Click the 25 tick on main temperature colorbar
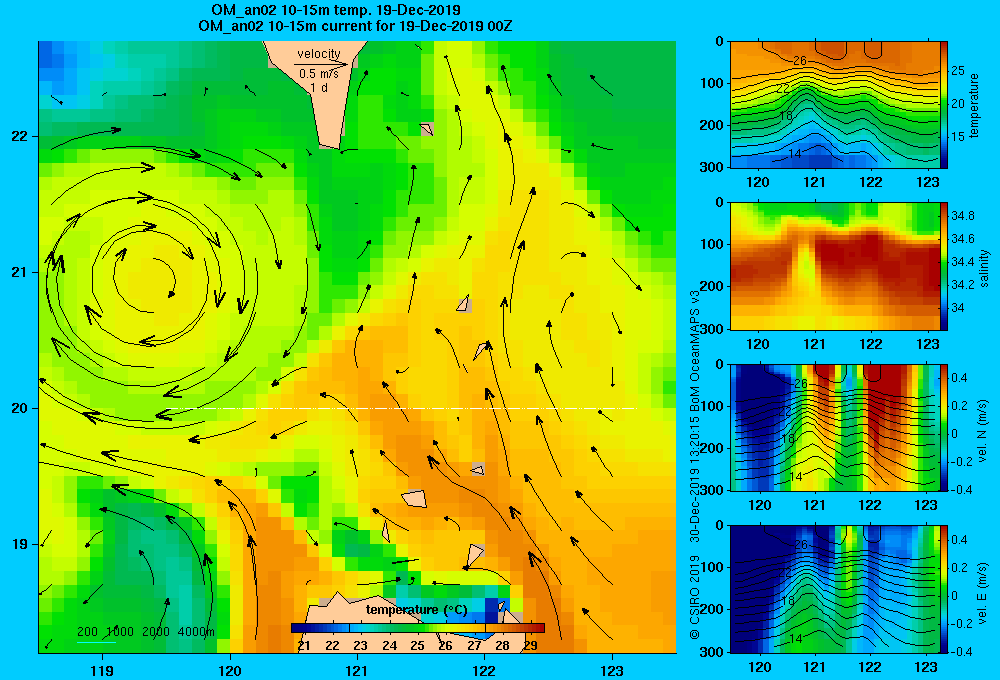 [417, 645]
